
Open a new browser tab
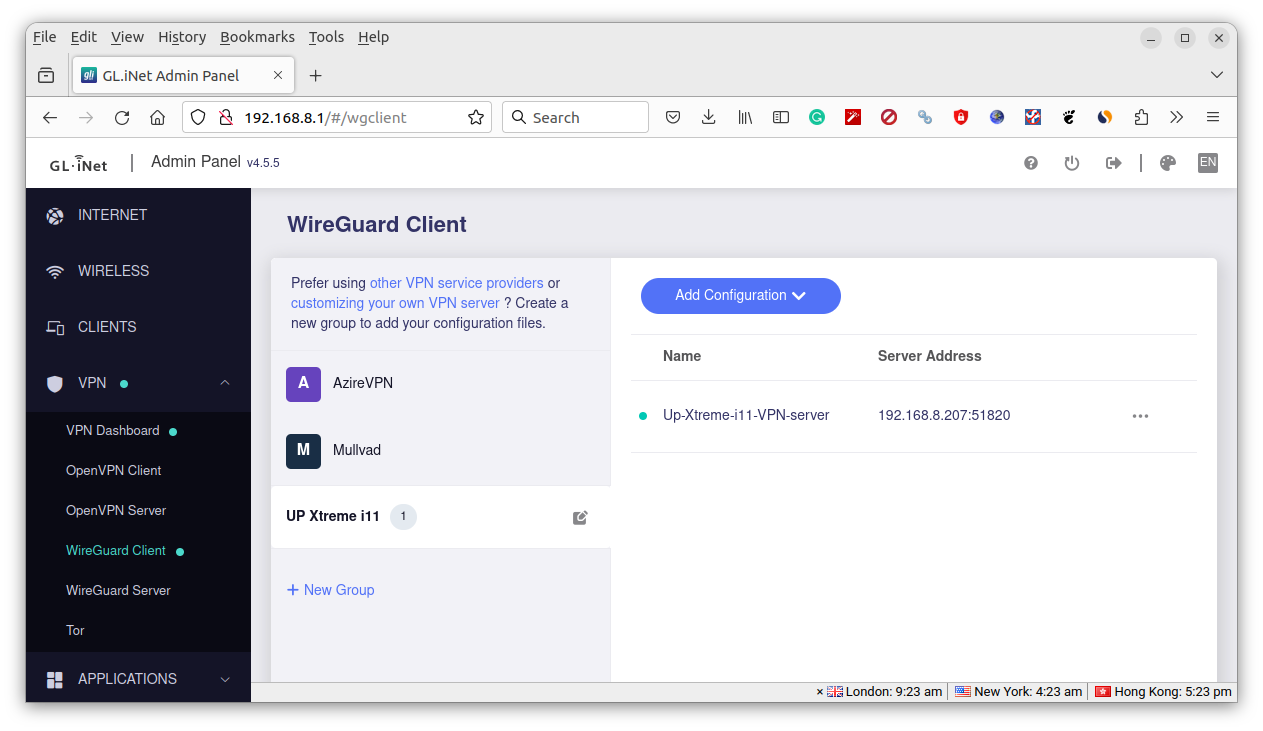[x=315, y=76]
